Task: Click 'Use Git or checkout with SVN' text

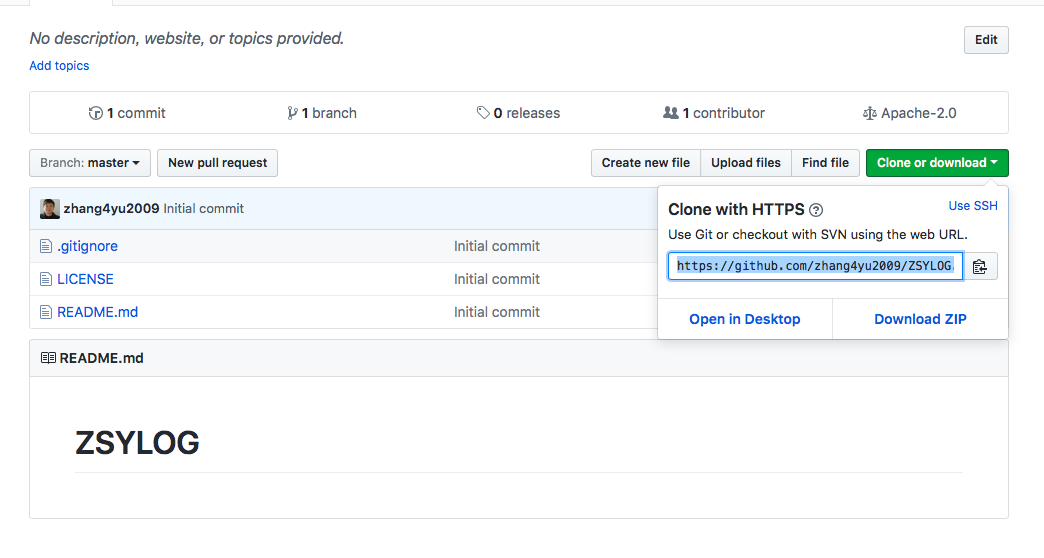Action: 818,234
